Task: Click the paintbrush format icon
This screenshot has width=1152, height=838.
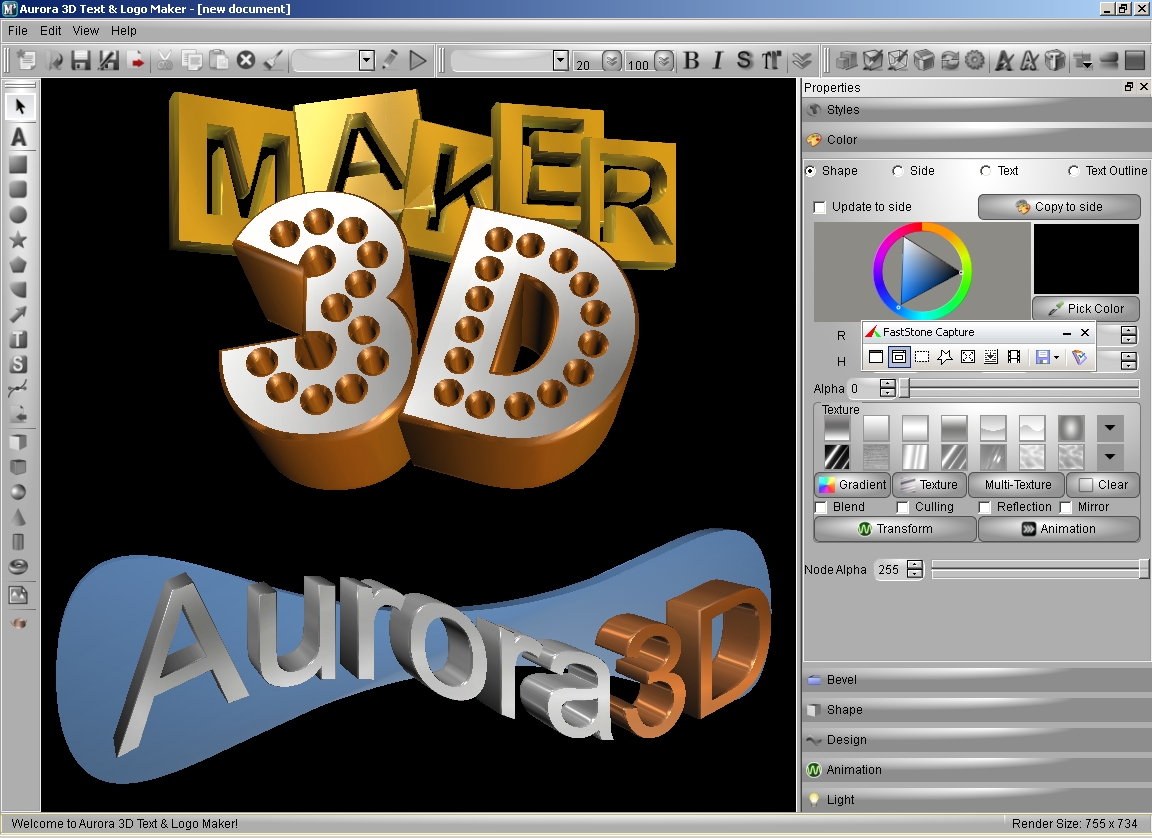Action: [x=273, y=59]
